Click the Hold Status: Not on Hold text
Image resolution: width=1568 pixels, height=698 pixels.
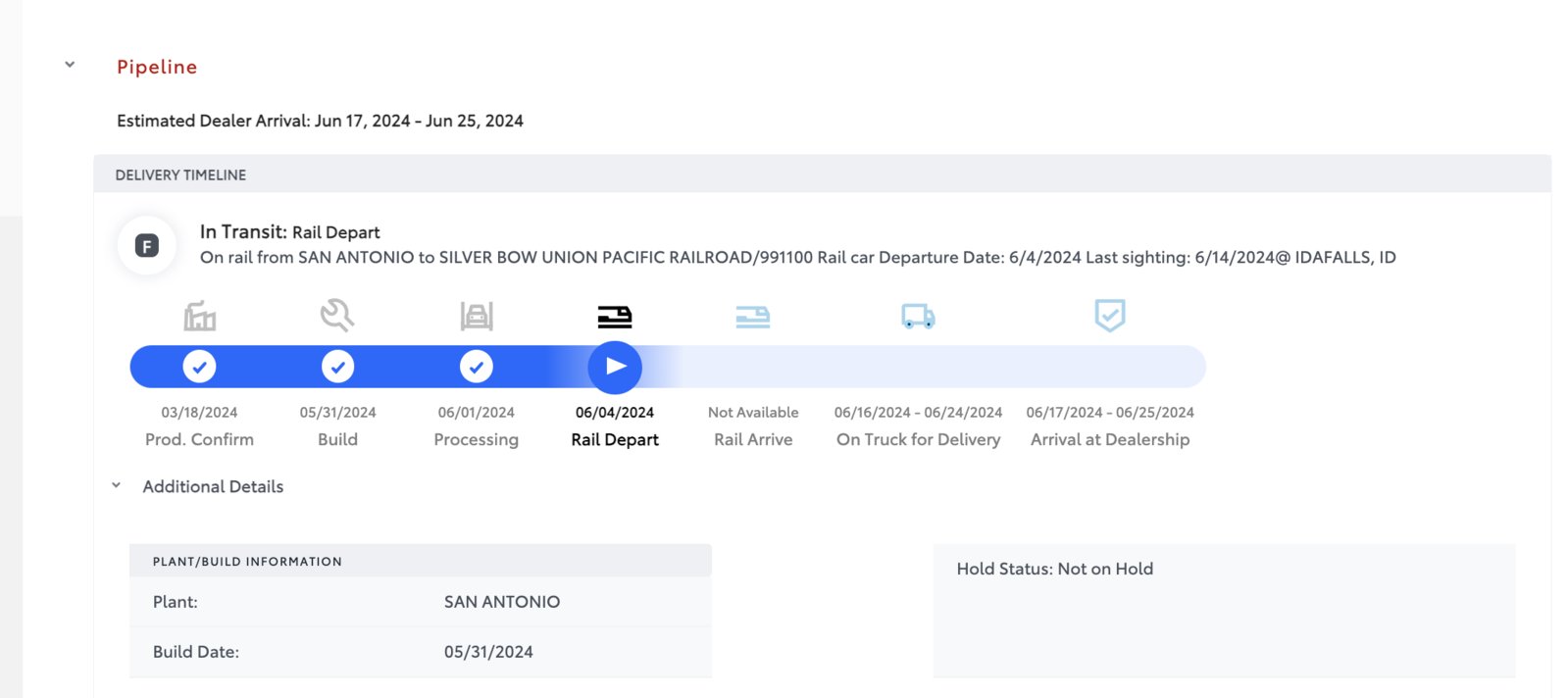pos(1055,569)
